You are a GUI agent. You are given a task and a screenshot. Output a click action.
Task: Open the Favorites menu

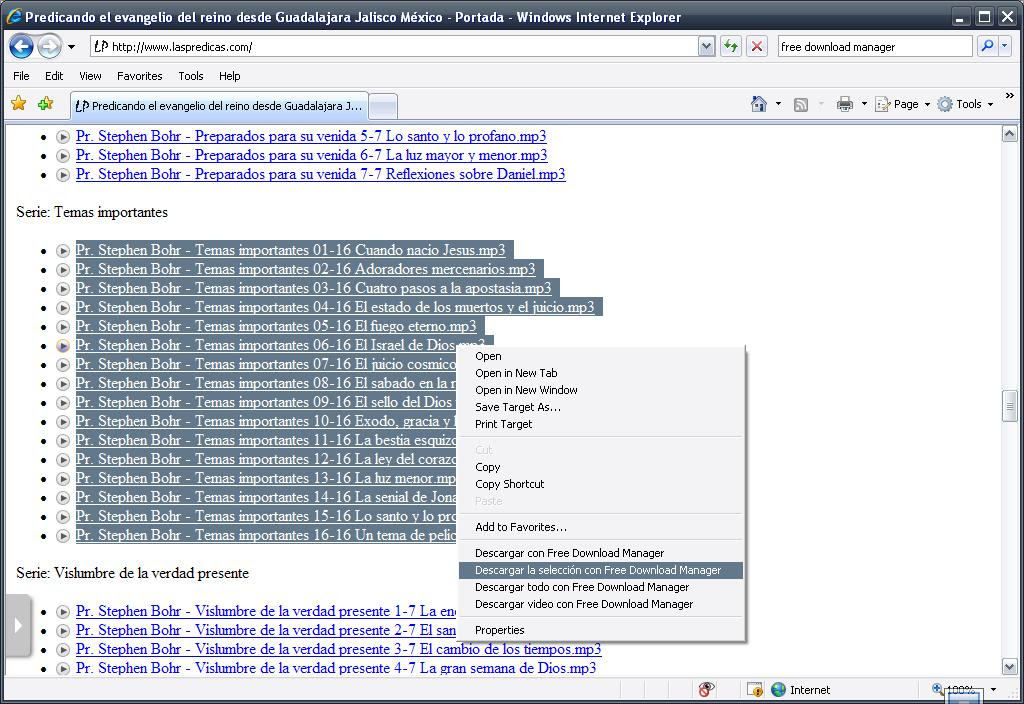click(x=140, y=76)
